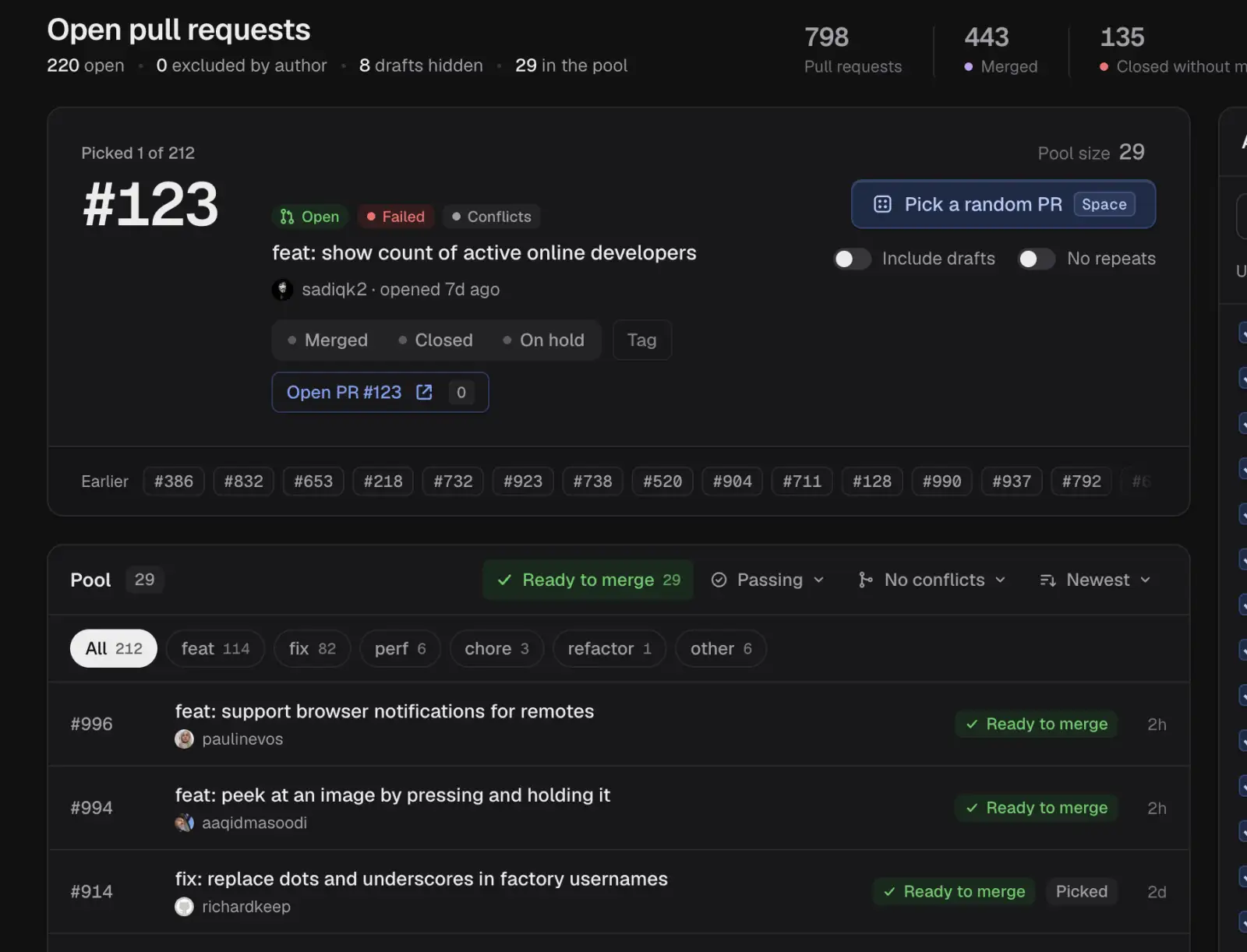Click the dice icon in Pick a random PR

[882, 204]
